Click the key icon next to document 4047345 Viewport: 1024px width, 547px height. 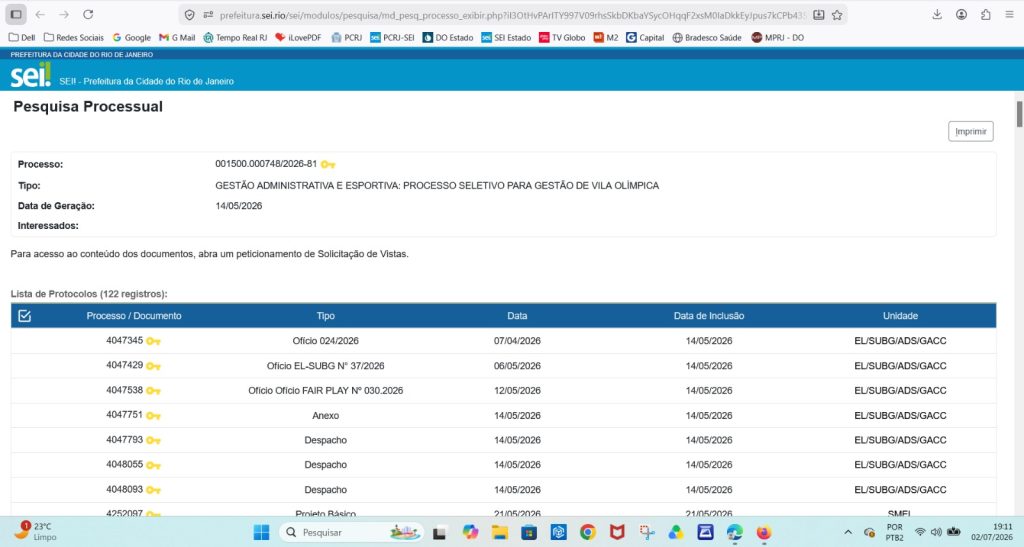tap(153, 341)
